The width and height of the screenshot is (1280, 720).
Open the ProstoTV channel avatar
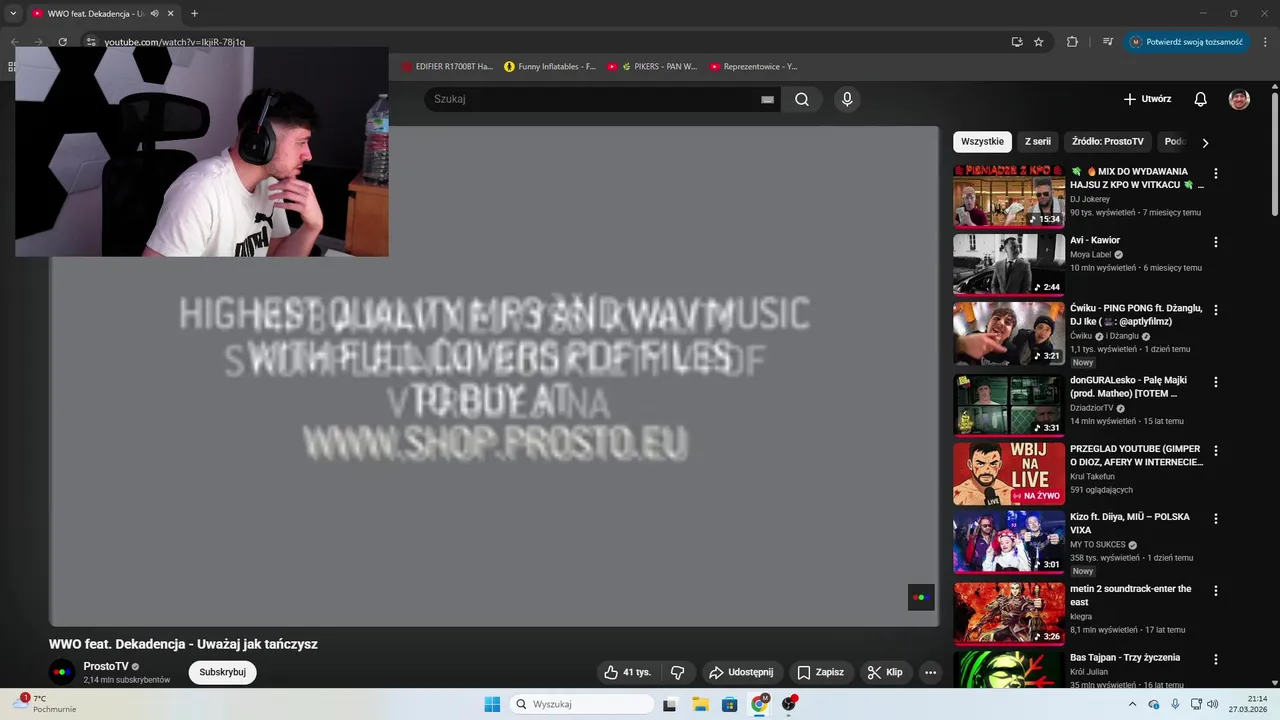point(62,672)
